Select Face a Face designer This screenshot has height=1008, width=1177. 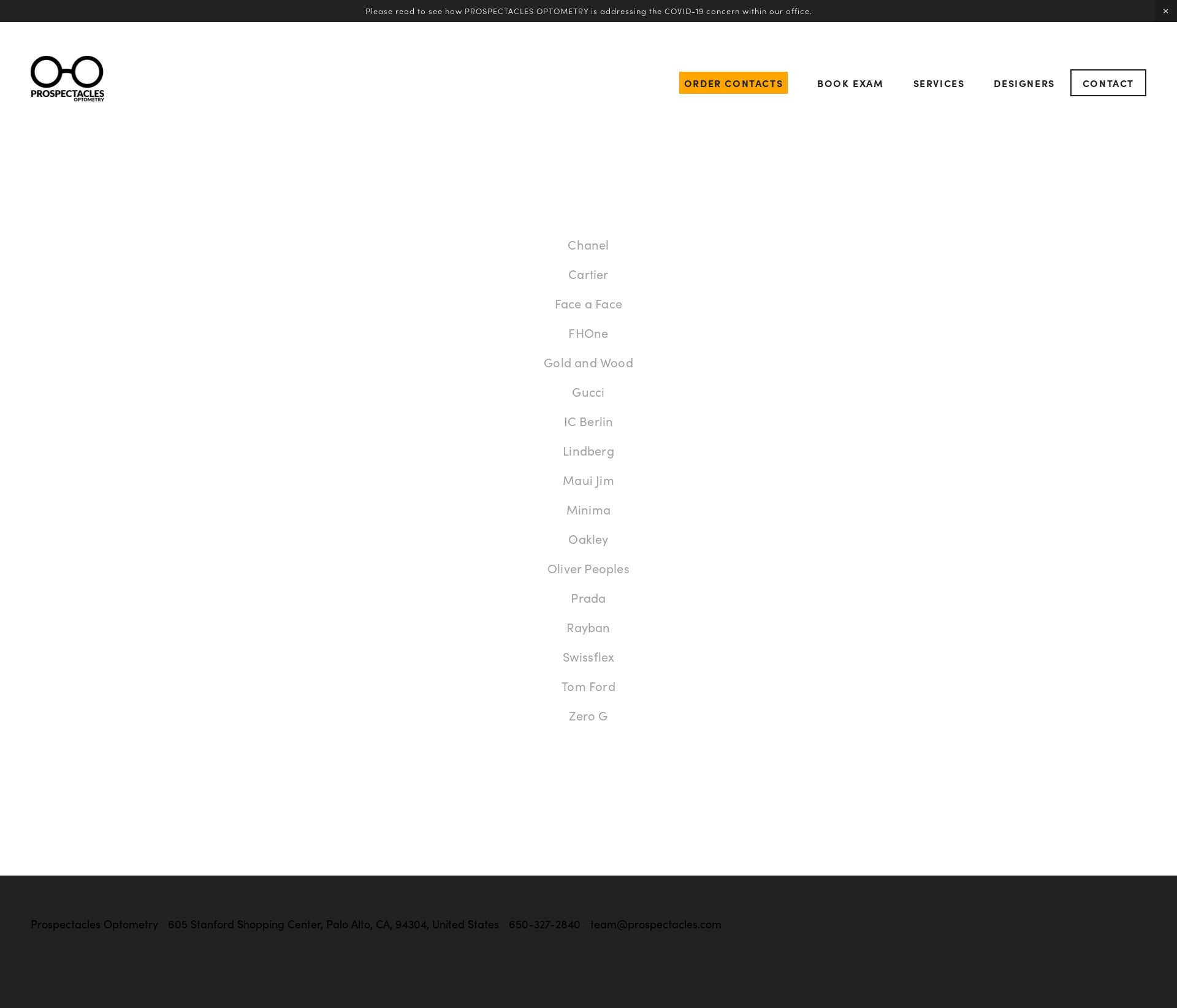pyautogui.click(x=588, y=304)
